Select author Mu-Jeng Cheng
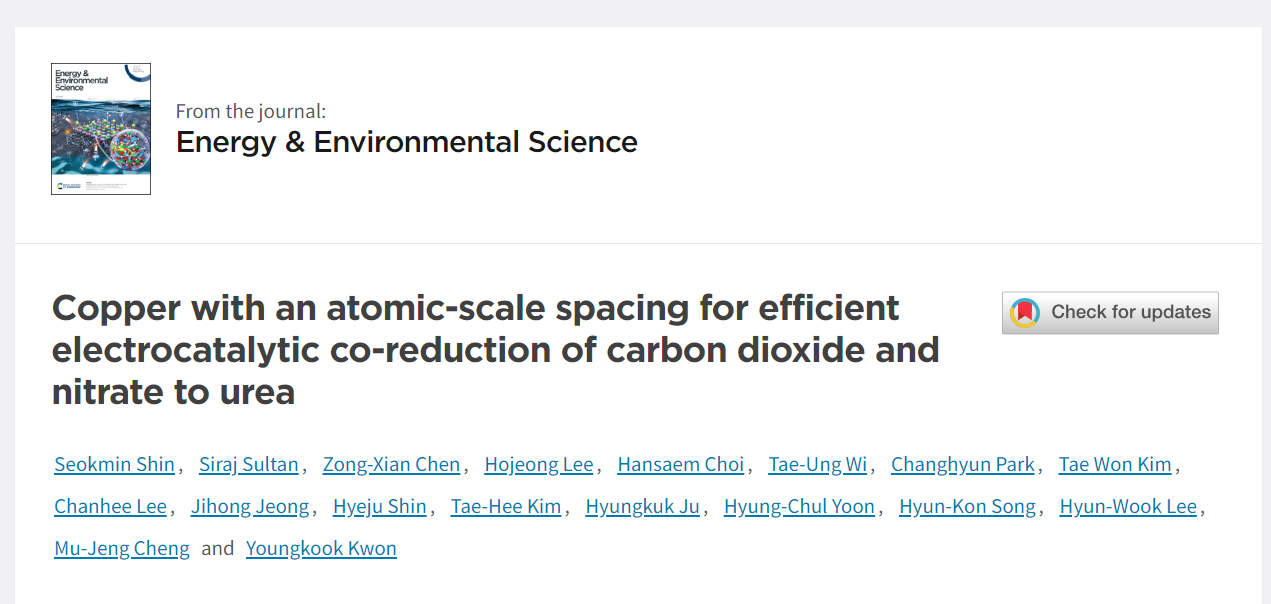The height and width of the screenshot is (604, 1271). [122, 548]
